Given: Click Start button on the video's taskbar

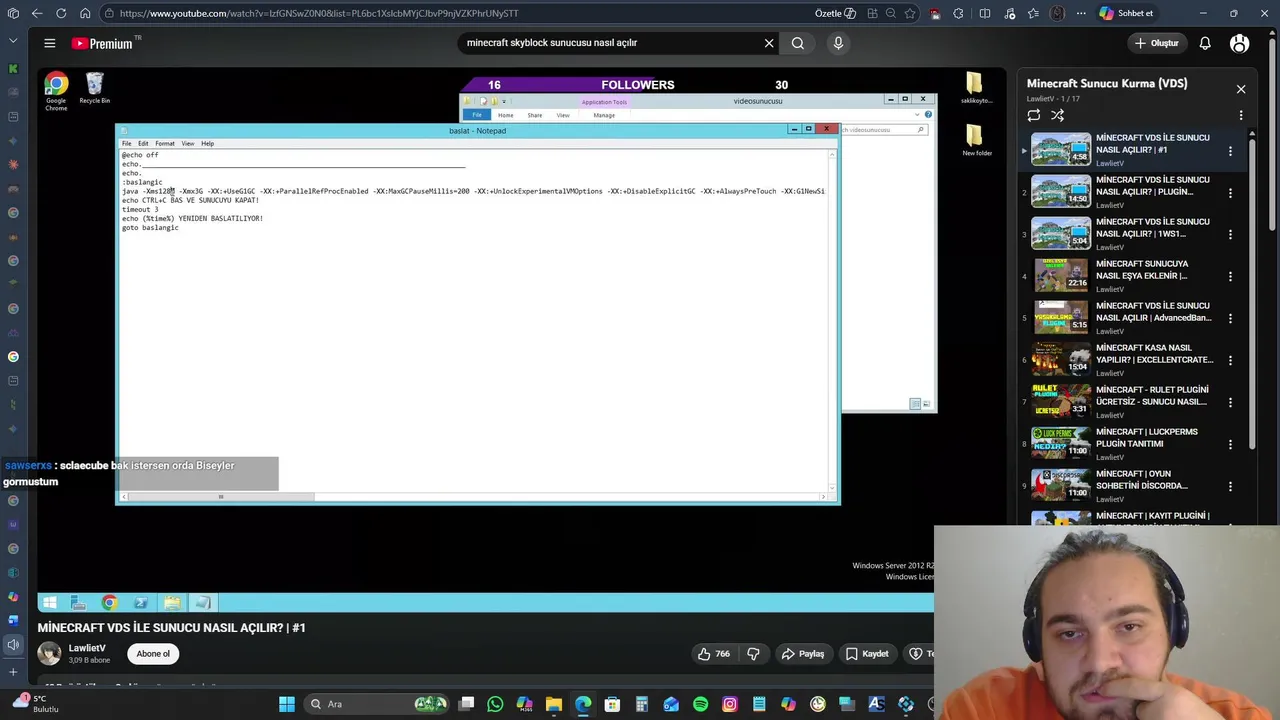Looking at the screenshot, I should pos(49,602).
